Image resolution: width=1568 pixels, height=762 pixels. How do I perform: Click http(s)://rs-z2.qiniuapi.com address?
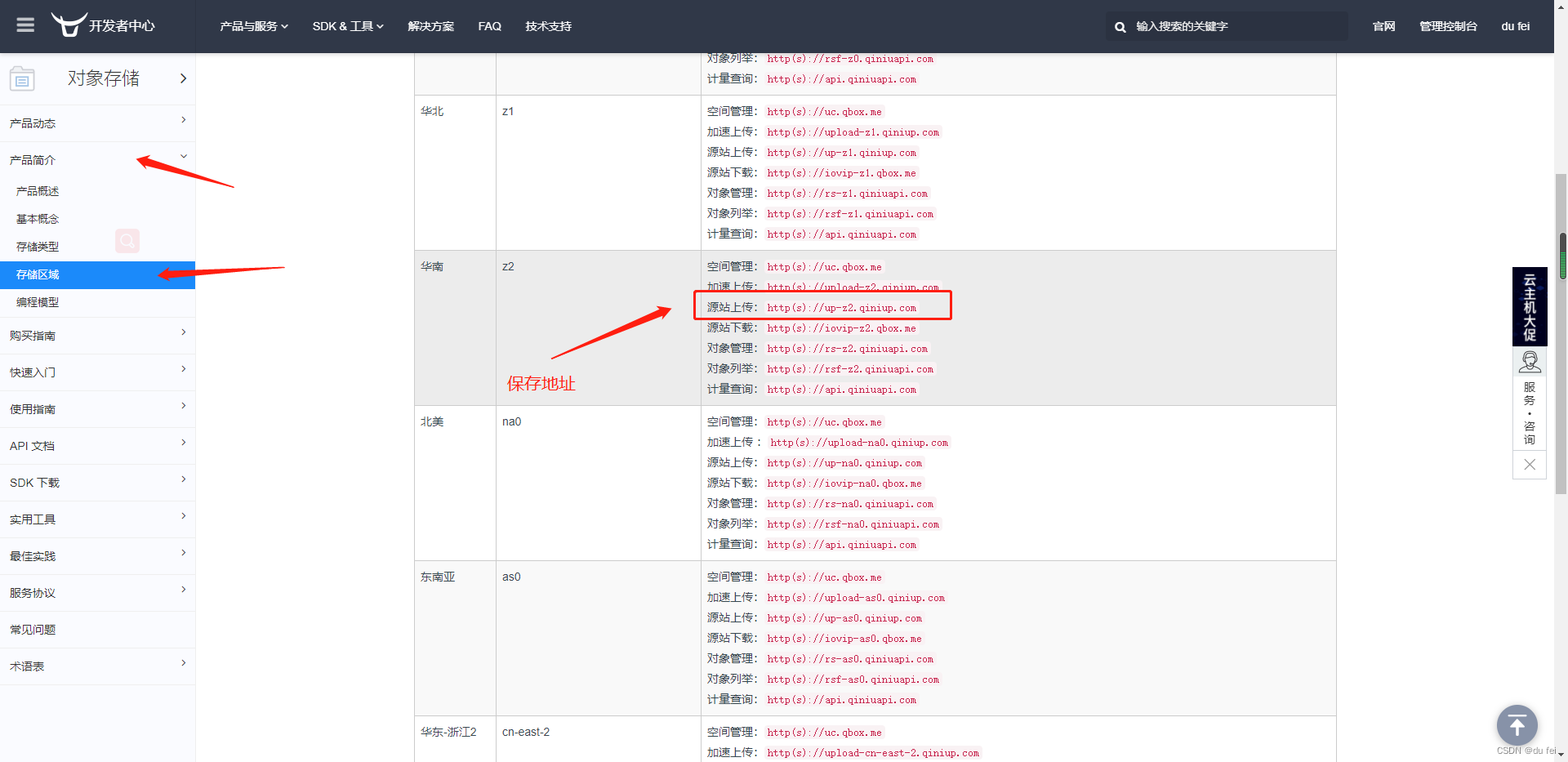[x=847, y=349]
